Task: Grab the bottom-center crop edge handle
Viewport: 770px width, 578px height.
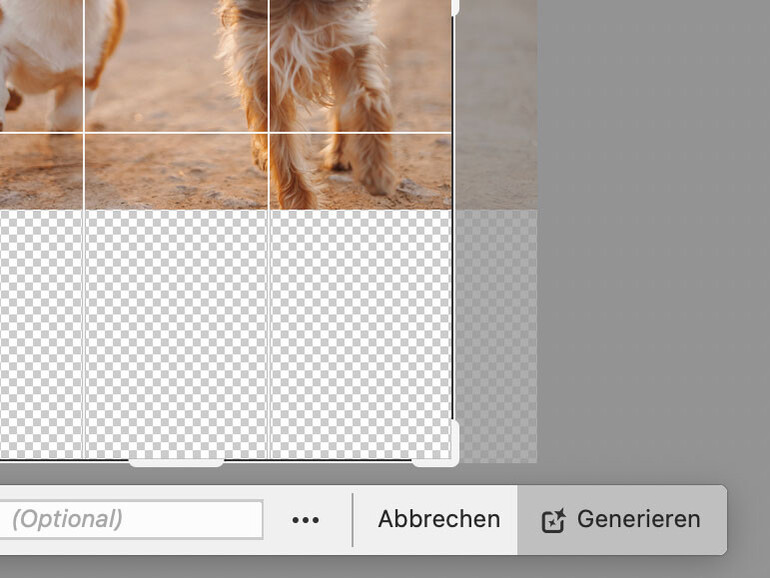Action: (x=176, y=462)
